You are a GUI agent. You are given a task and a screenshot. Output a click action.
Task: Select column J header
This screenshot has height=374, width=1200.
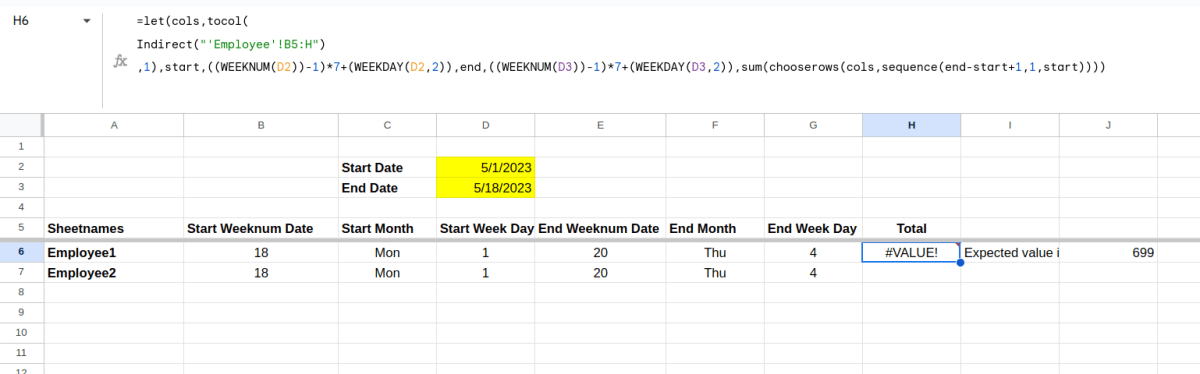tap(1108, 125)
